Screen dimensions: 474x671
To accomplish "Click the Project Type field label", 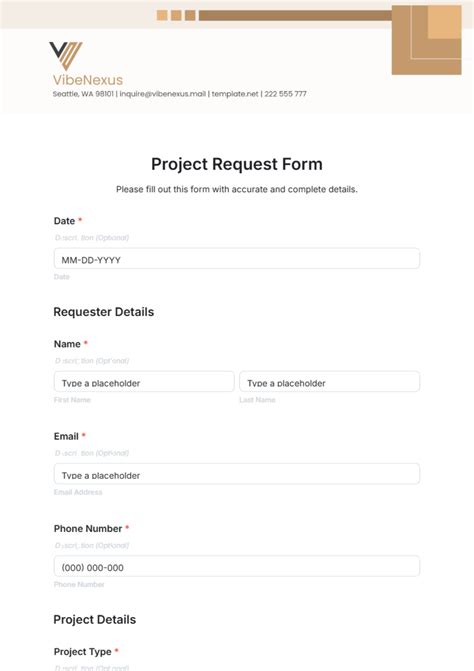I will click(83, 652).
